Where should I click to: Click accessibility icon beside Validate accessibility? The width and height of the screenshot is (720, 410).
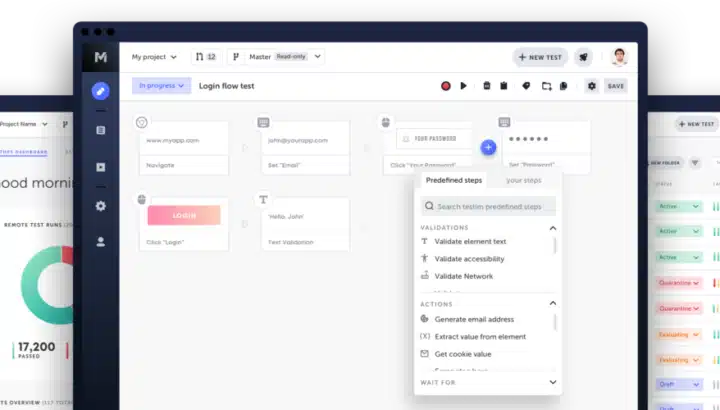coord(424,258)
